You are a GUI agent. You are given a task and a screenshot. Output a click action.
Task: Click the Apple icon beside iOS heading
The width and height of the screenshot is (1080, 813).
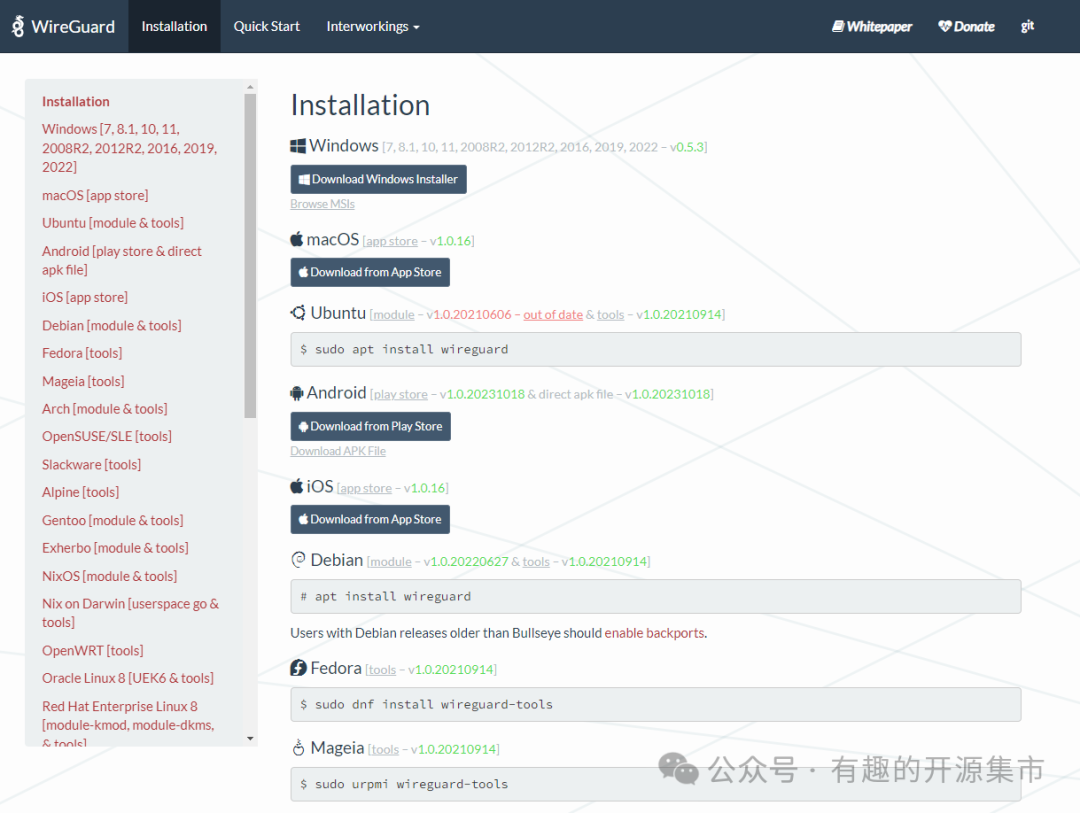tap(297, 486)
